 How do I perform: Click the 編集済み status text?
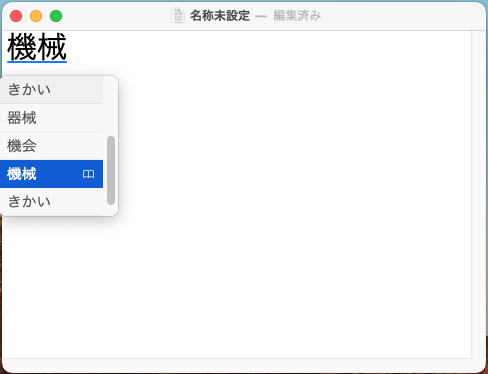coord(297,16)
